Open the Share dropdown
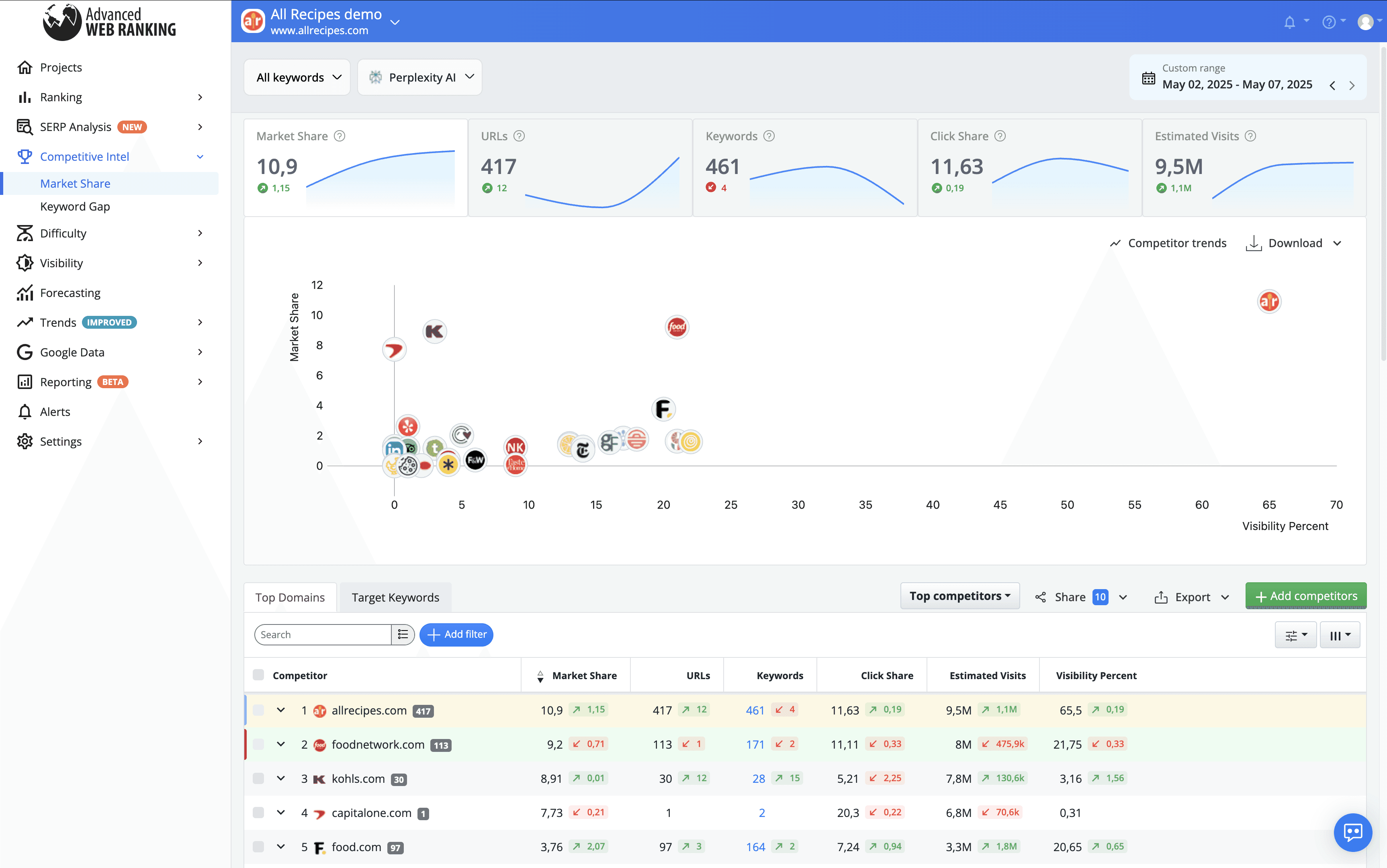Screen dimensions: 1387x868 (1081, 597)
